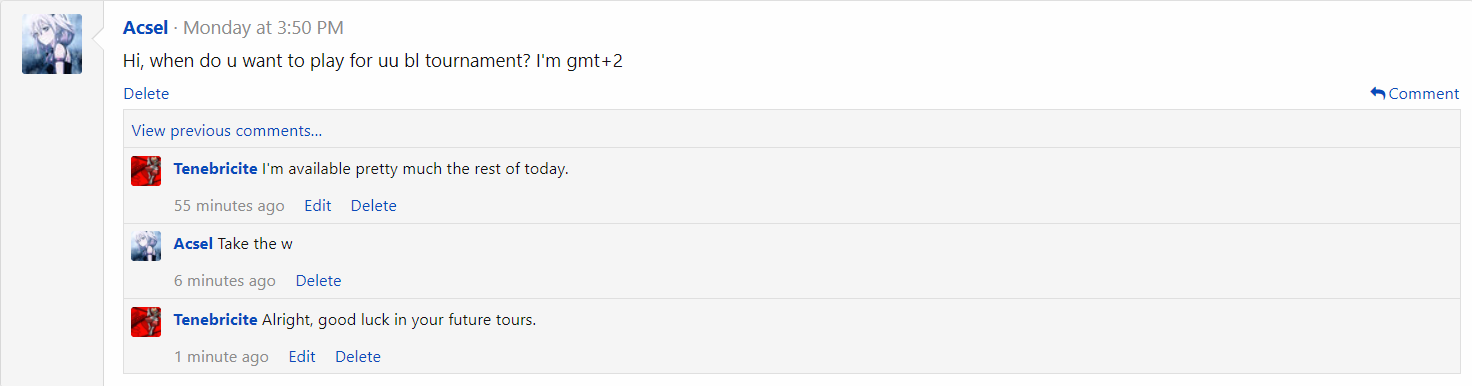Delete the 'Take the w' comment
1472x386 pixels.
(319, 281)
